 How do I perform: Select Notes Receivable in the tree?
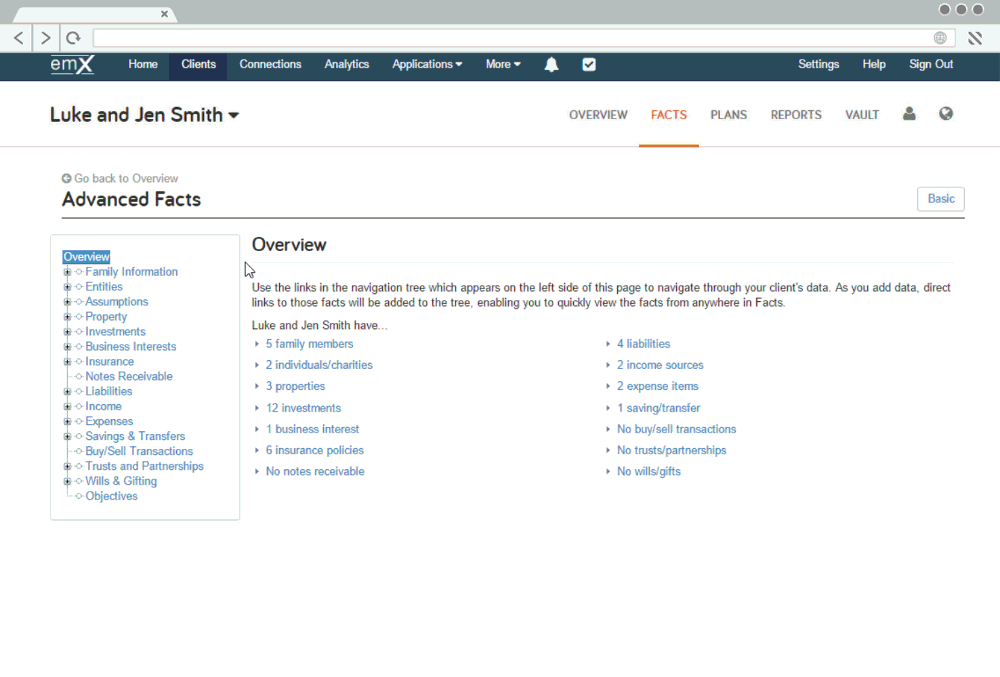point(129,377)
